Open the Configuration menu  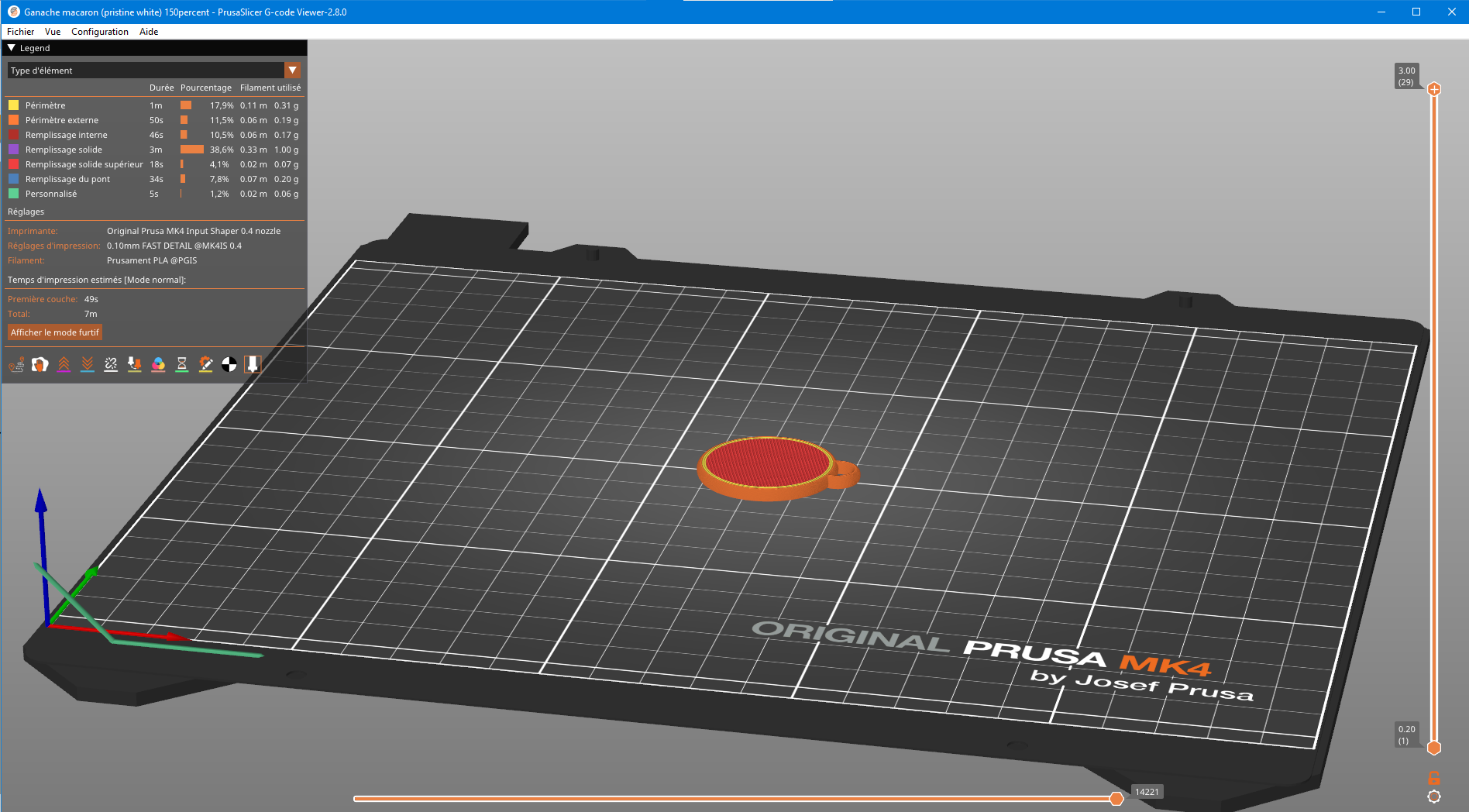click(x=100, y=32)
